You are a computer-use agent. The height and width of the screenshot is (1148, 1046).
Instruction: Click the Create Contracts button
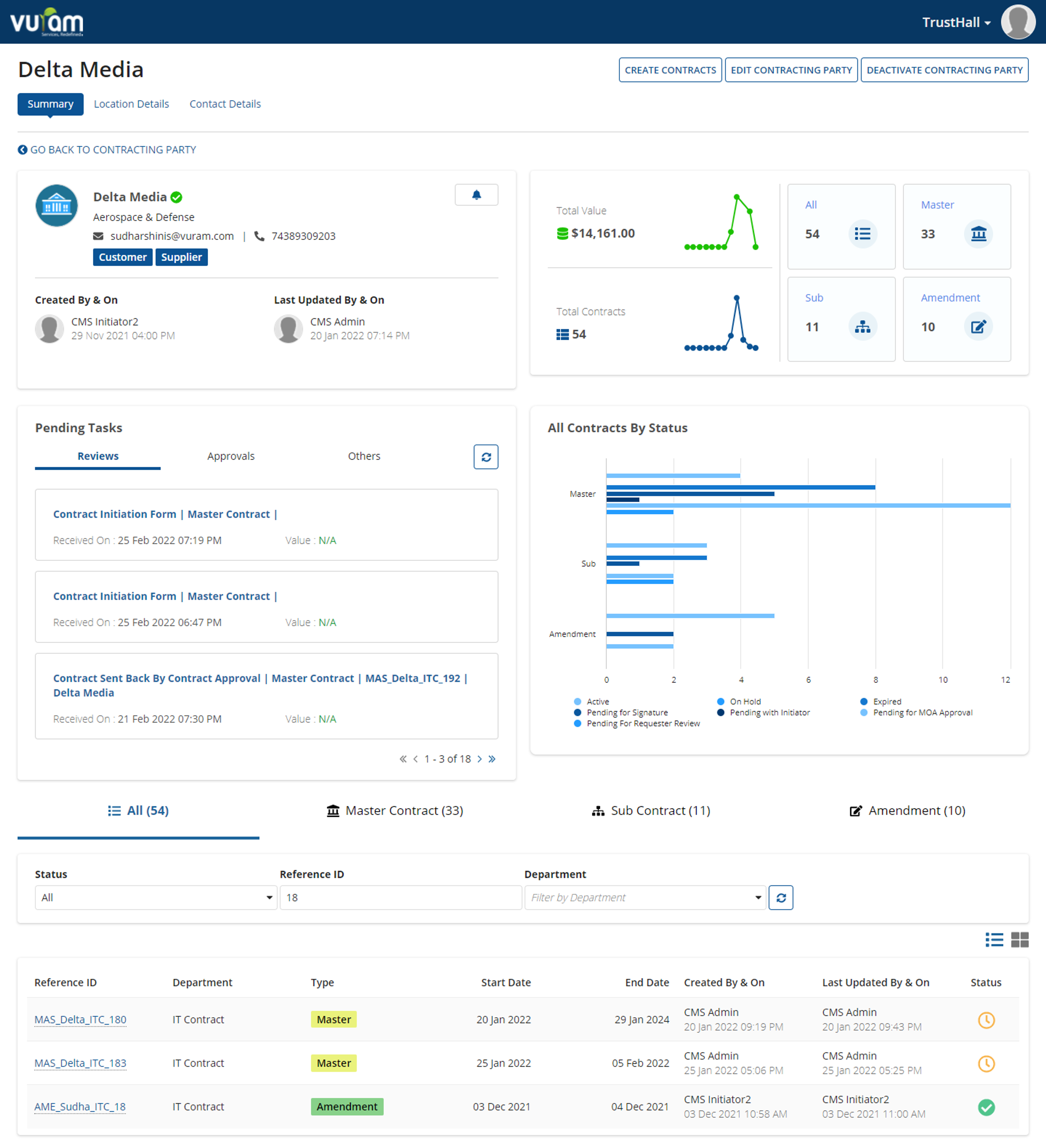click(671, 70)
